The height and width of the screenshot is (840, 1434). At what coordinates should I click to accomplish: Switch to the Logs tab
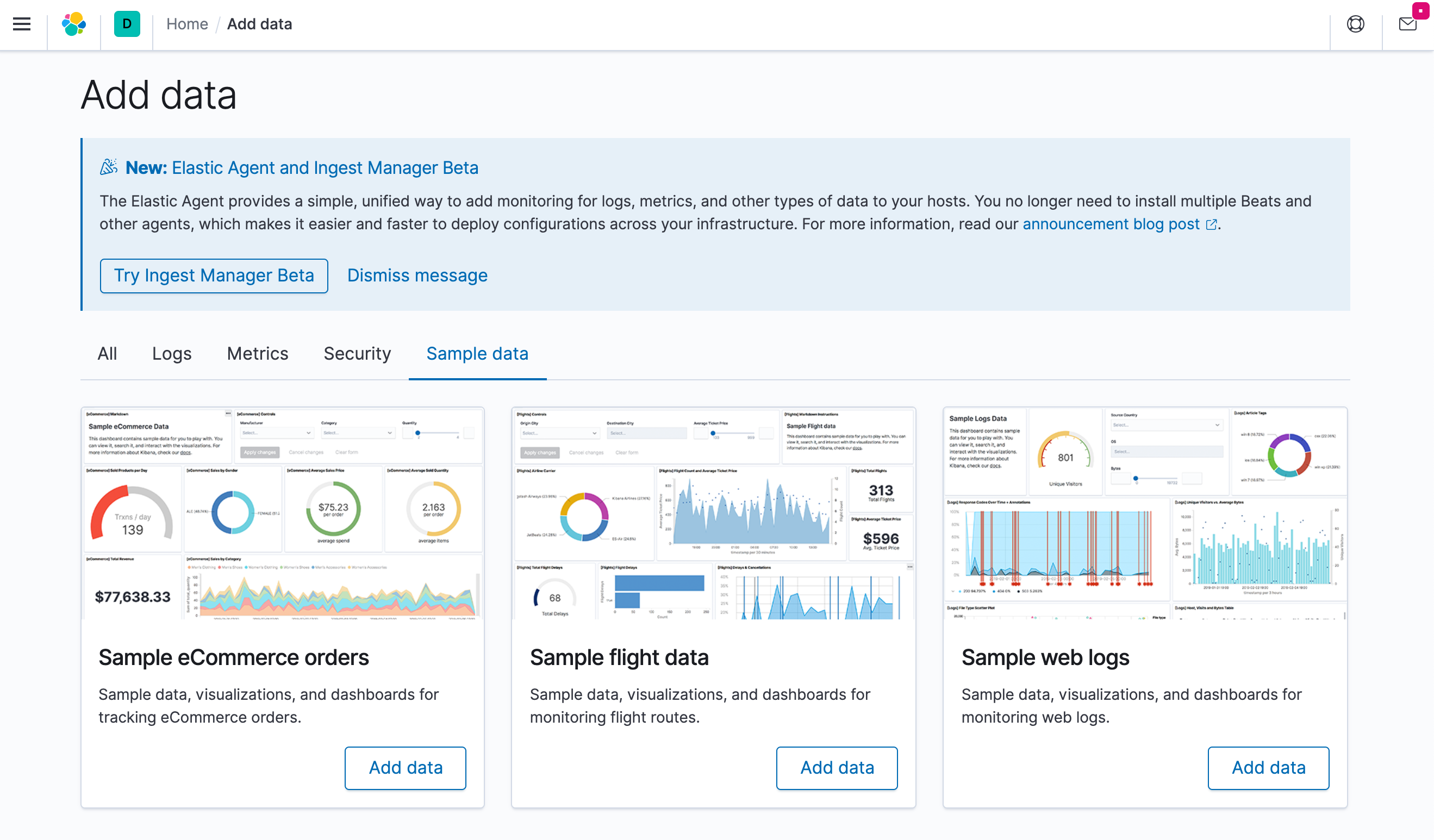tap(171, 354)
